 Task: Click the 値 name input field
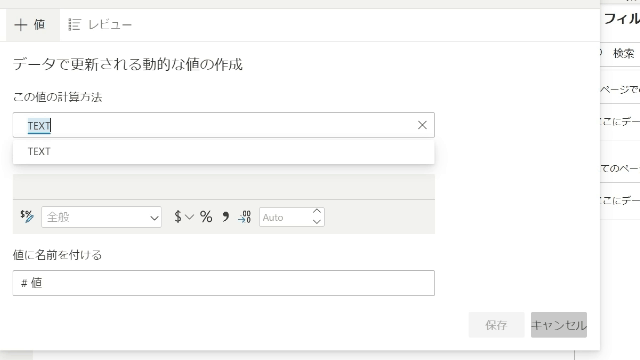(224, 283)
